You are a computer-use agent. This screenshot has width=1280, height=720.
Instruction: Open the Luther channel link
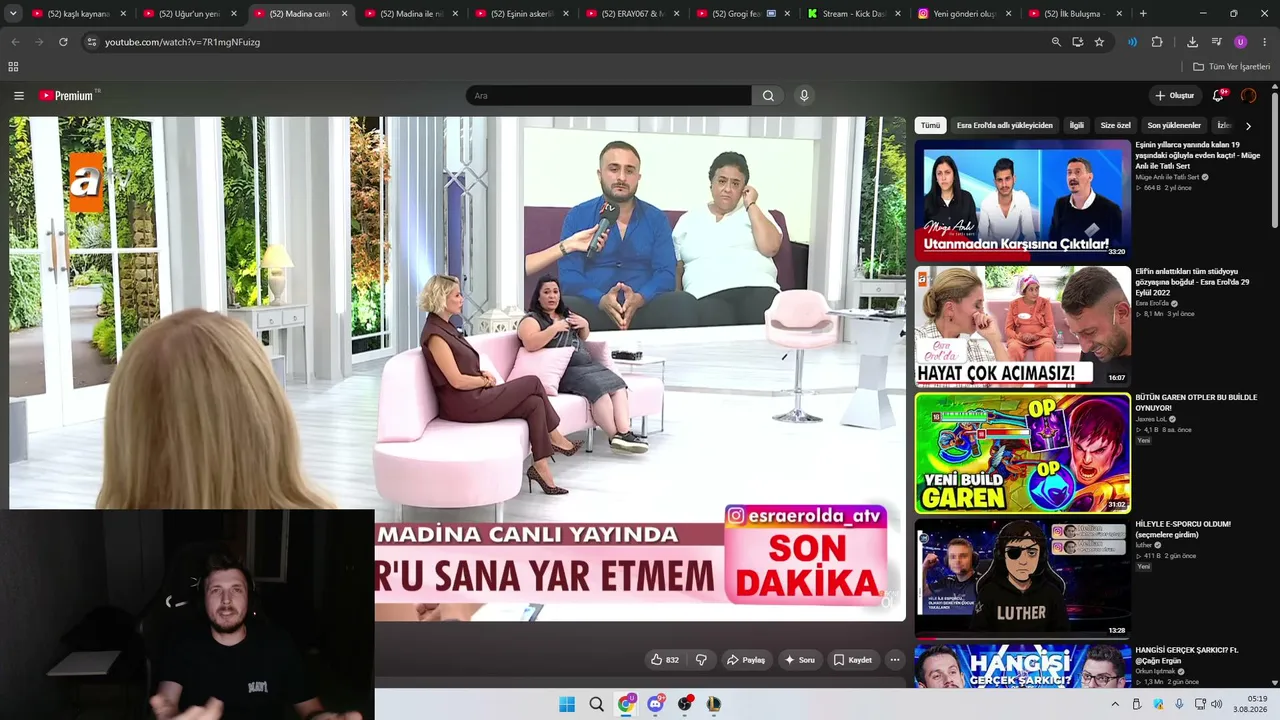pos(1144,545)
